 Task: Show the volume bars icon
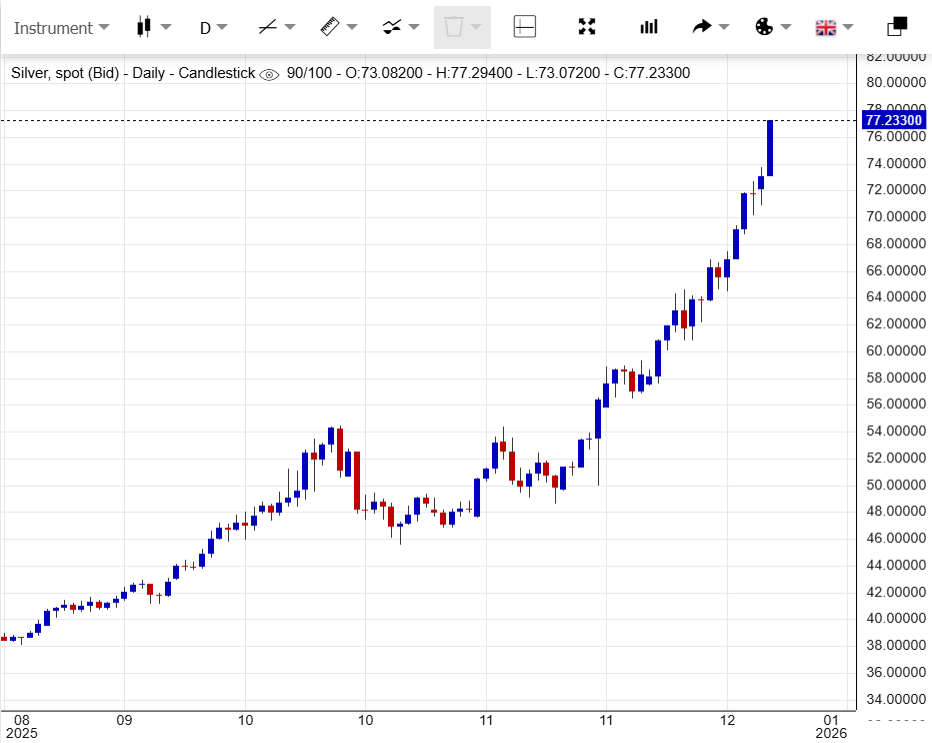[x=649, y=27]
